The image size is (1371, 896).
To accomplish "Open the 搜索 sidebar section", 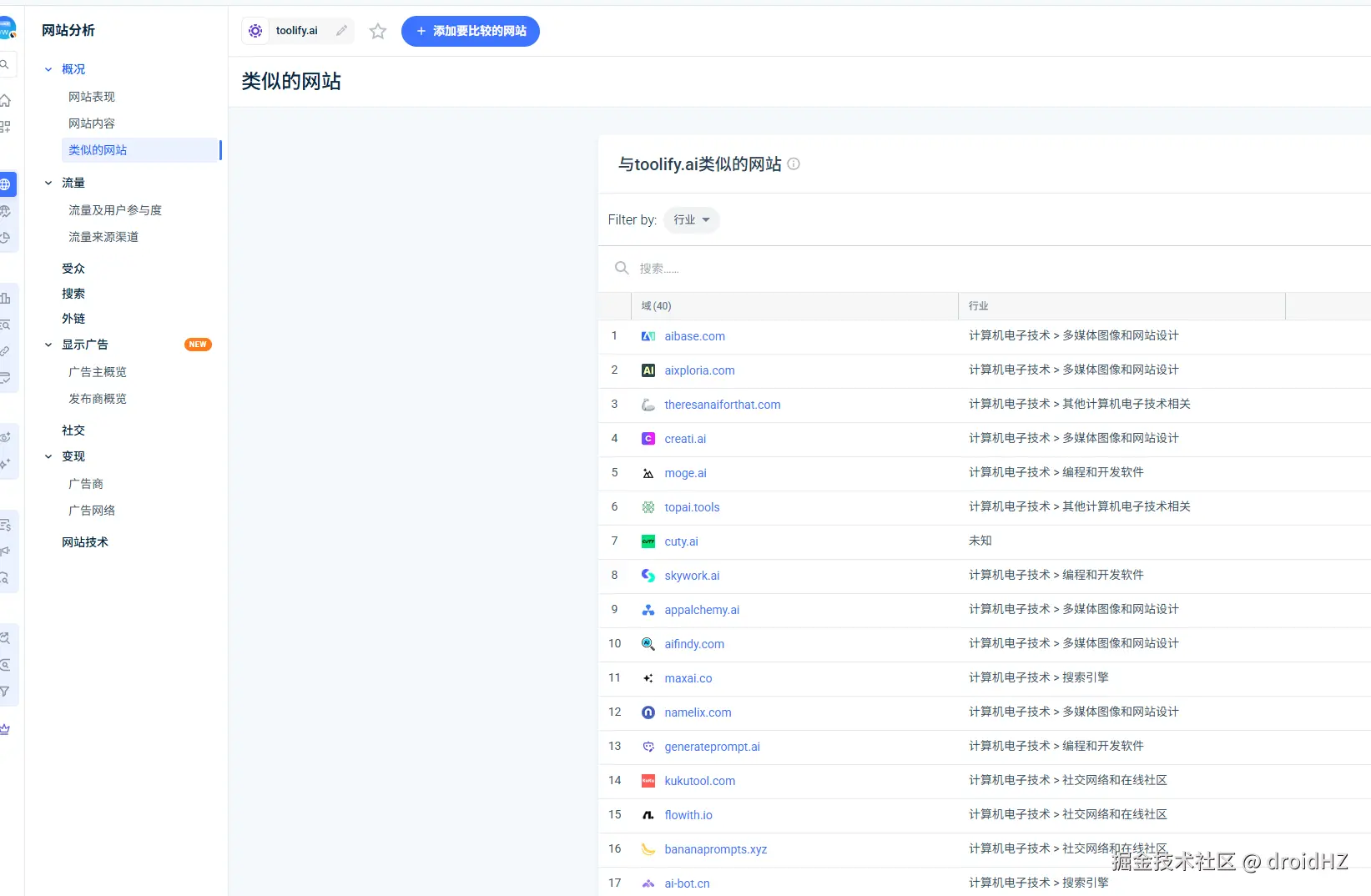I will [73, 294].
